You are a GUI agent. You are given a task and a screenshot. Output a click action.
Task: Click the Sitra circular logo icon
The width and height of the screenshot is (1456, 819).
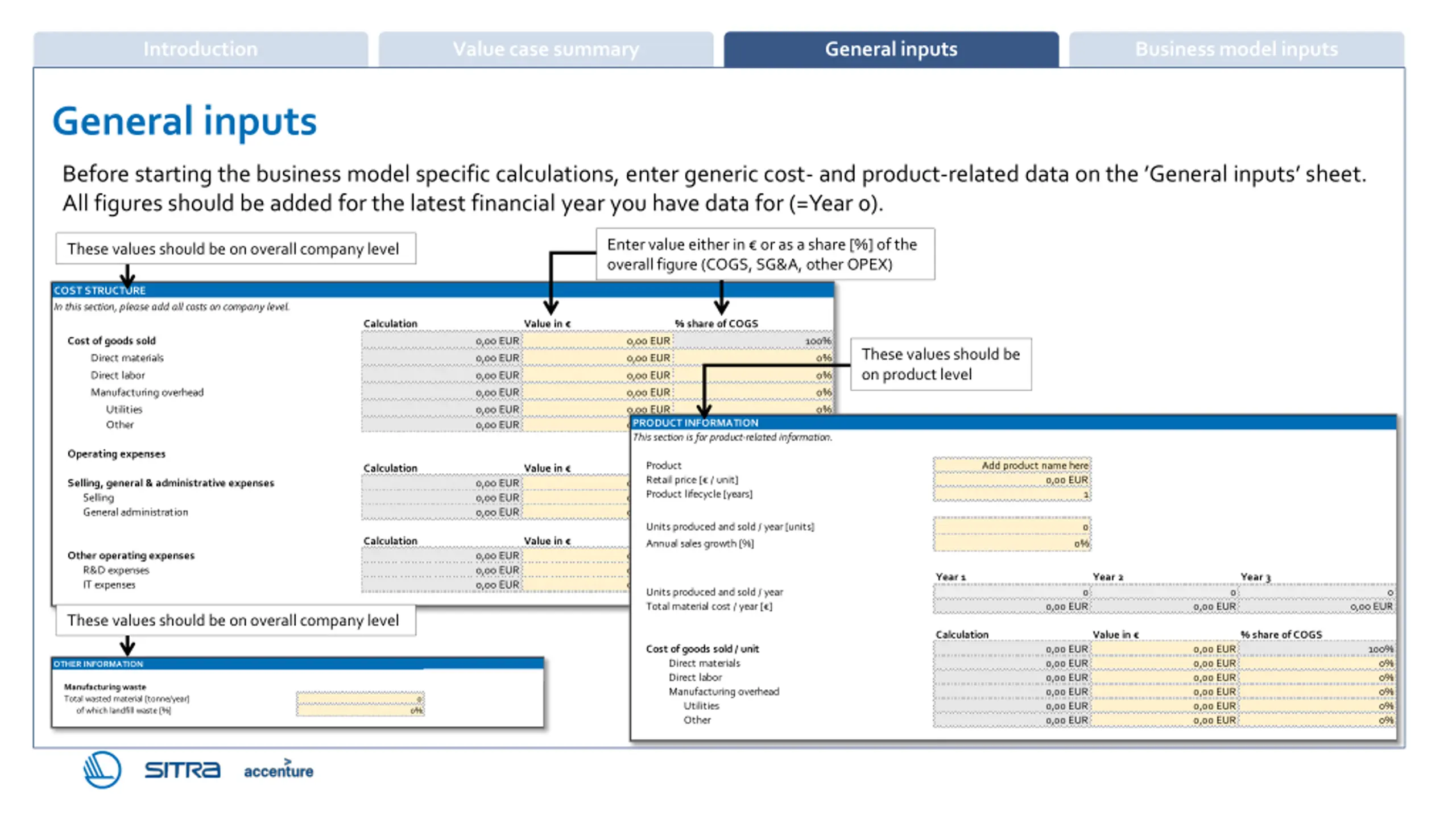(x=102, y=770)
